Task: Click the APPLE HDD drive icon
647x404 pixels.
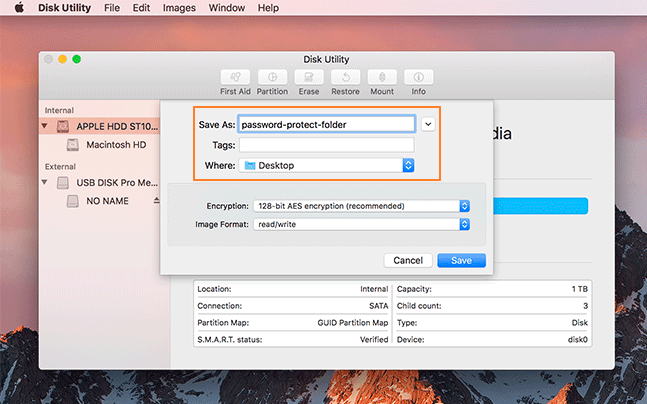Action: coord(63,126)
